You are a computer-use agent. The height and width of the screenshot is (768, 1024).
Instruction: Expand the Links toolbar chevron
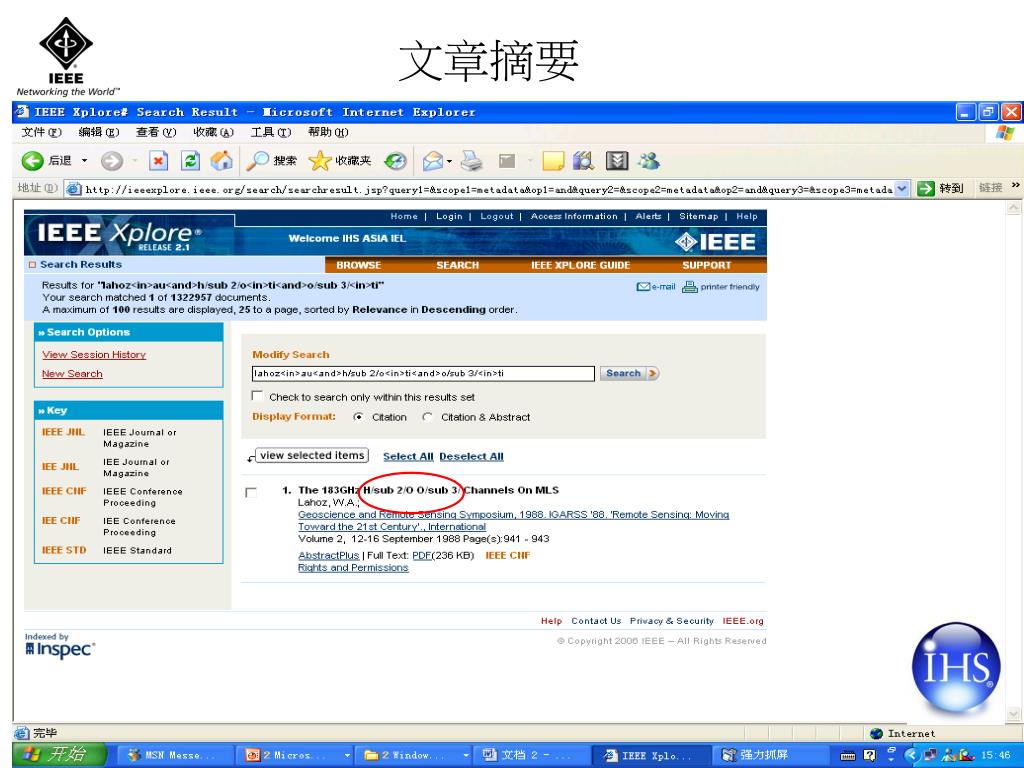pos(1016,185)
